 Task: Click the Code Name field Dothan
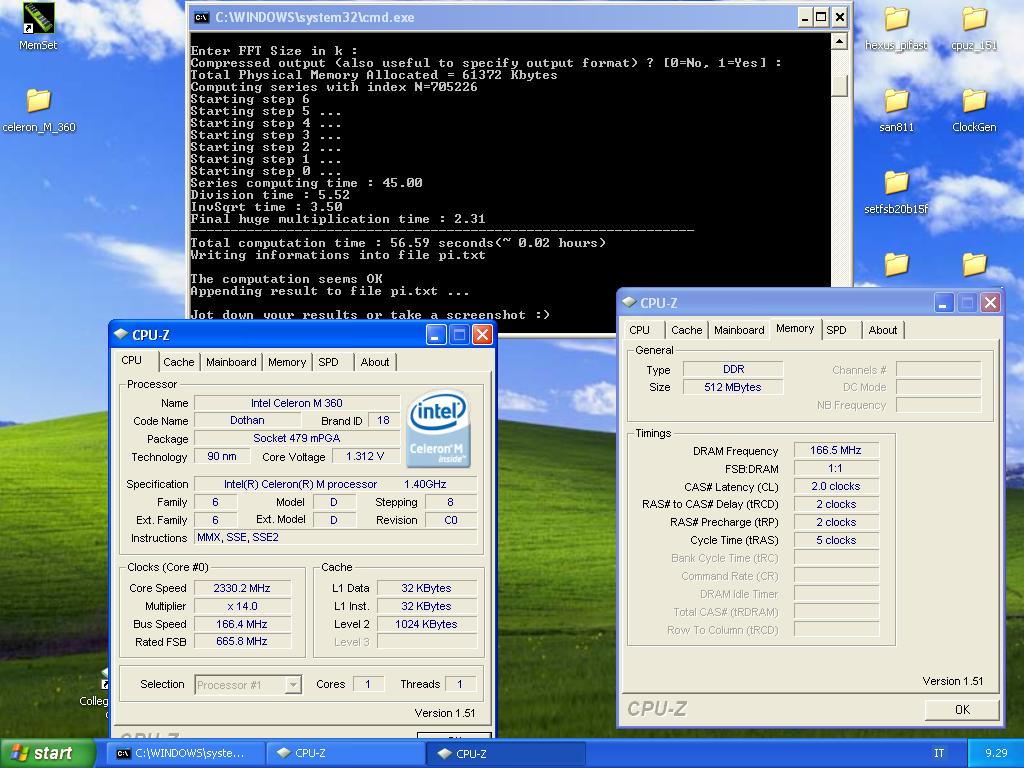pyautogui.click(x=248, y=421)
